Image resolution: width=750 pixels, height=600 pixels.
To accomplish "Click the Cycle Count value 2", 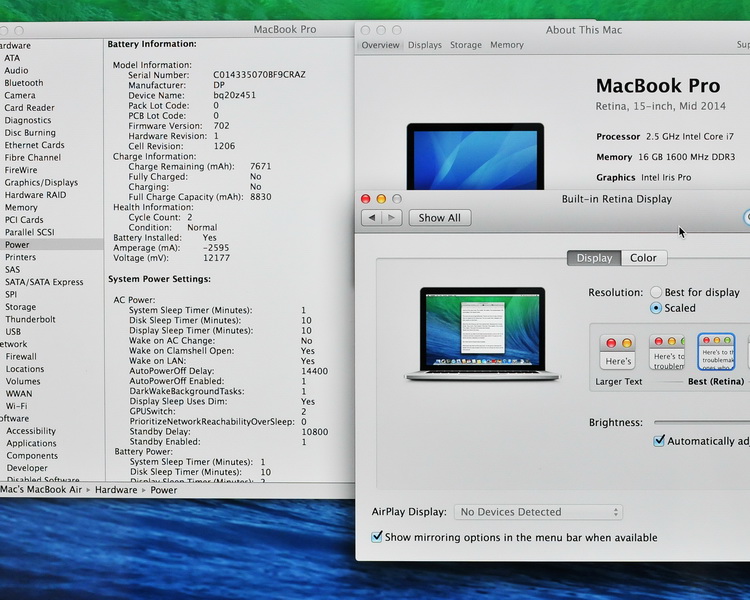I will click(x=190, y=217).
